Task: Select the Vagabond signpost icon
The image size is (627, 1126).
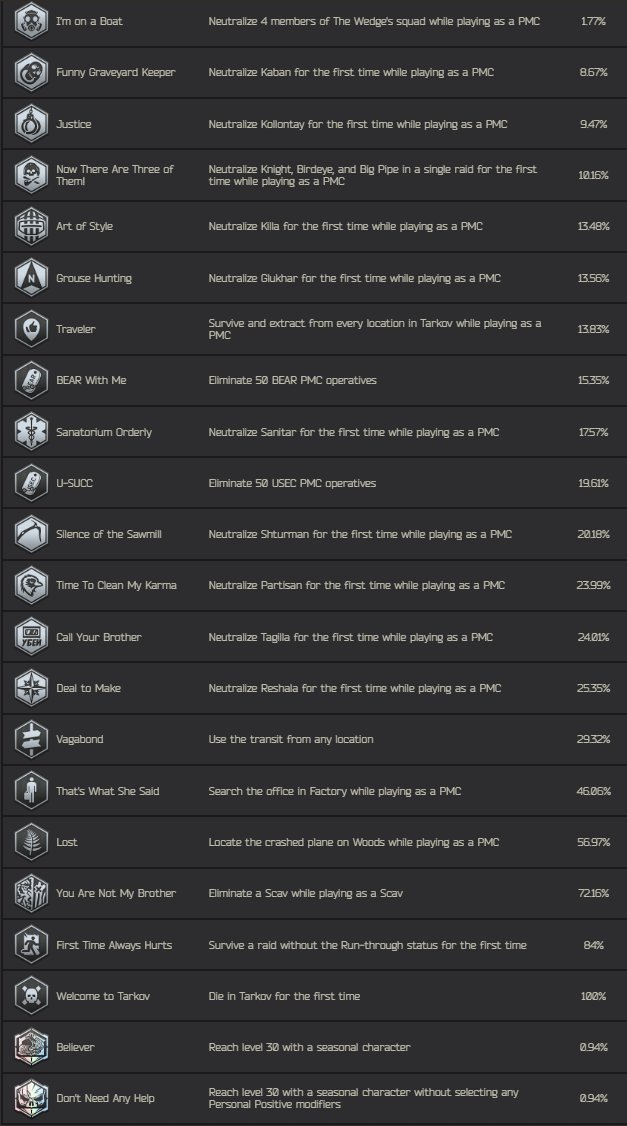Action: click(x=32, y=739)
